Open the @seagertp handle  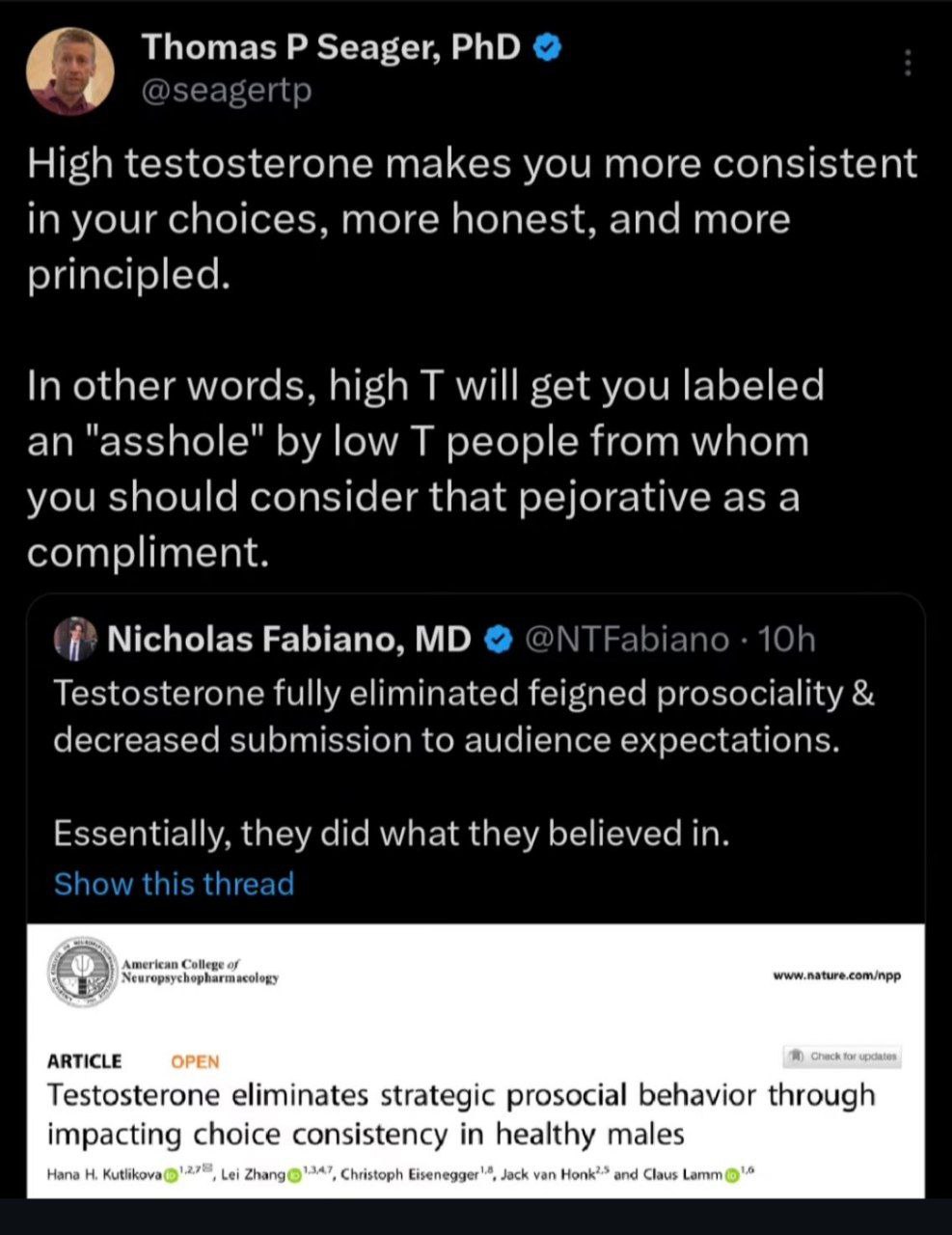[x=227, y=93]
